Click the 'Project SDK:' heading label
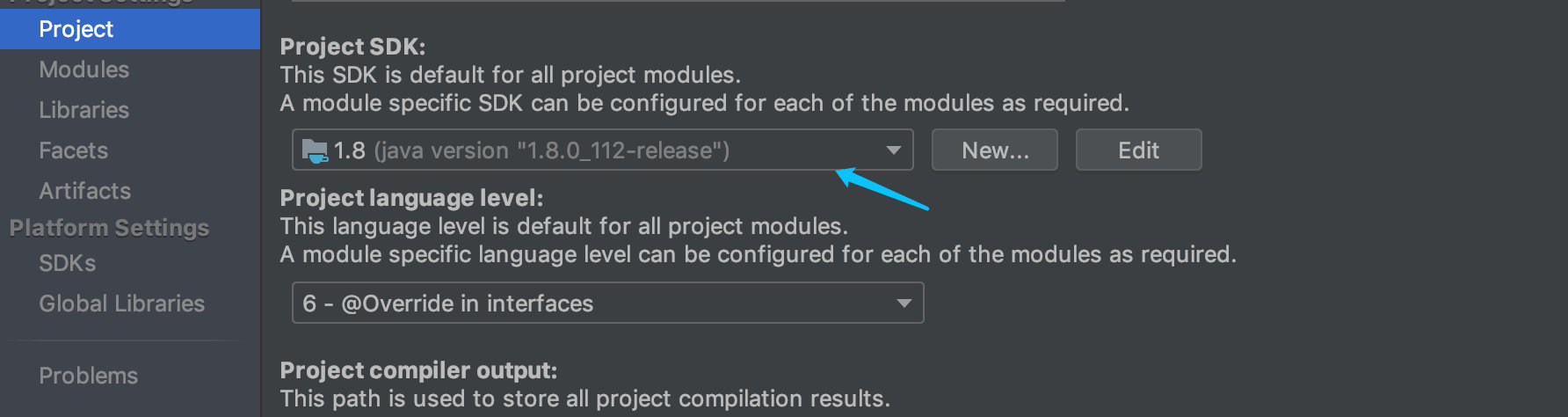Viewport: 1568px width, 417px height. coord(352,47)
